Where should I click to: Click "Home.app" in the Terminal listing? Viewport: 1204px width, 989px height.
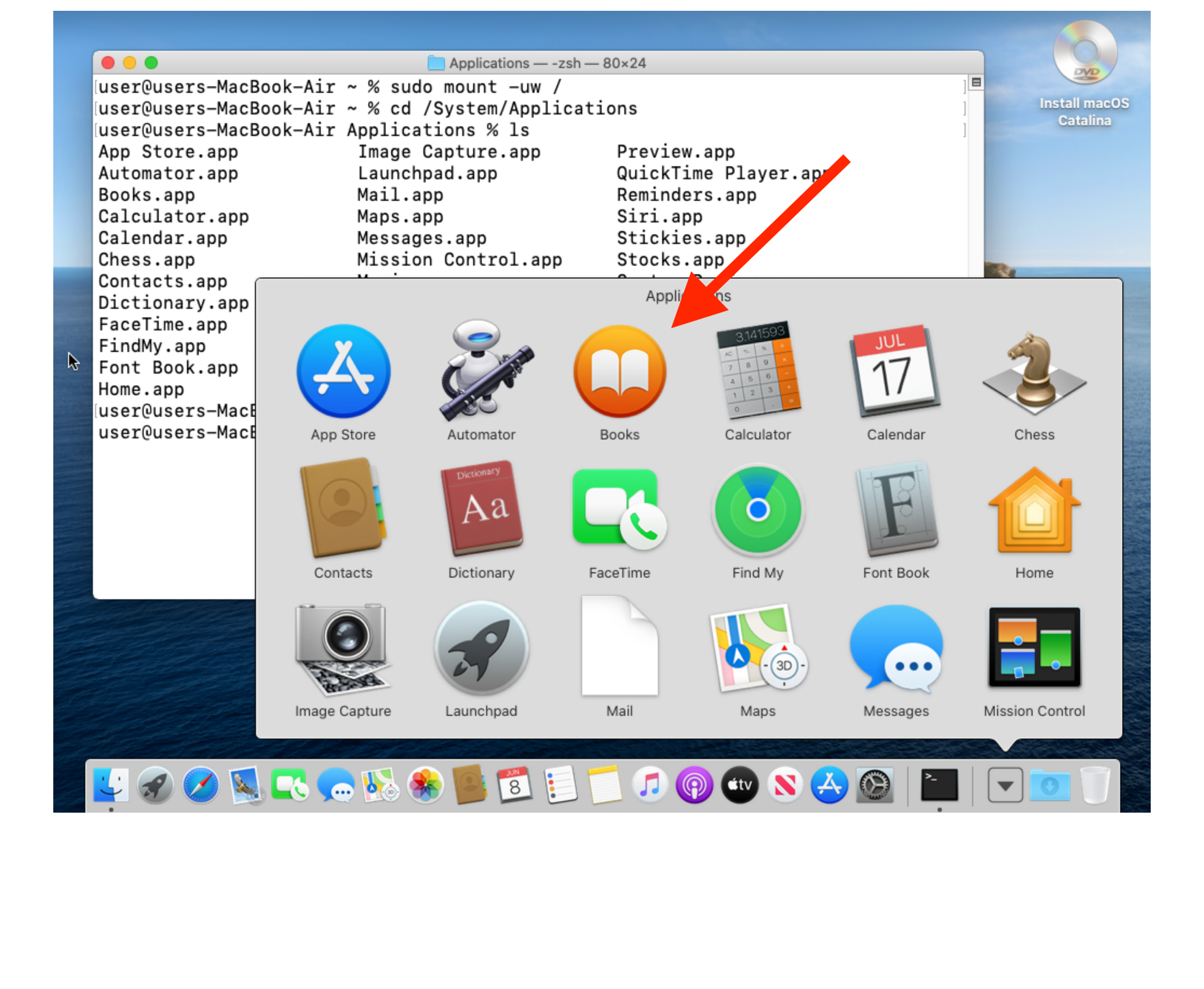click(141, 389)
